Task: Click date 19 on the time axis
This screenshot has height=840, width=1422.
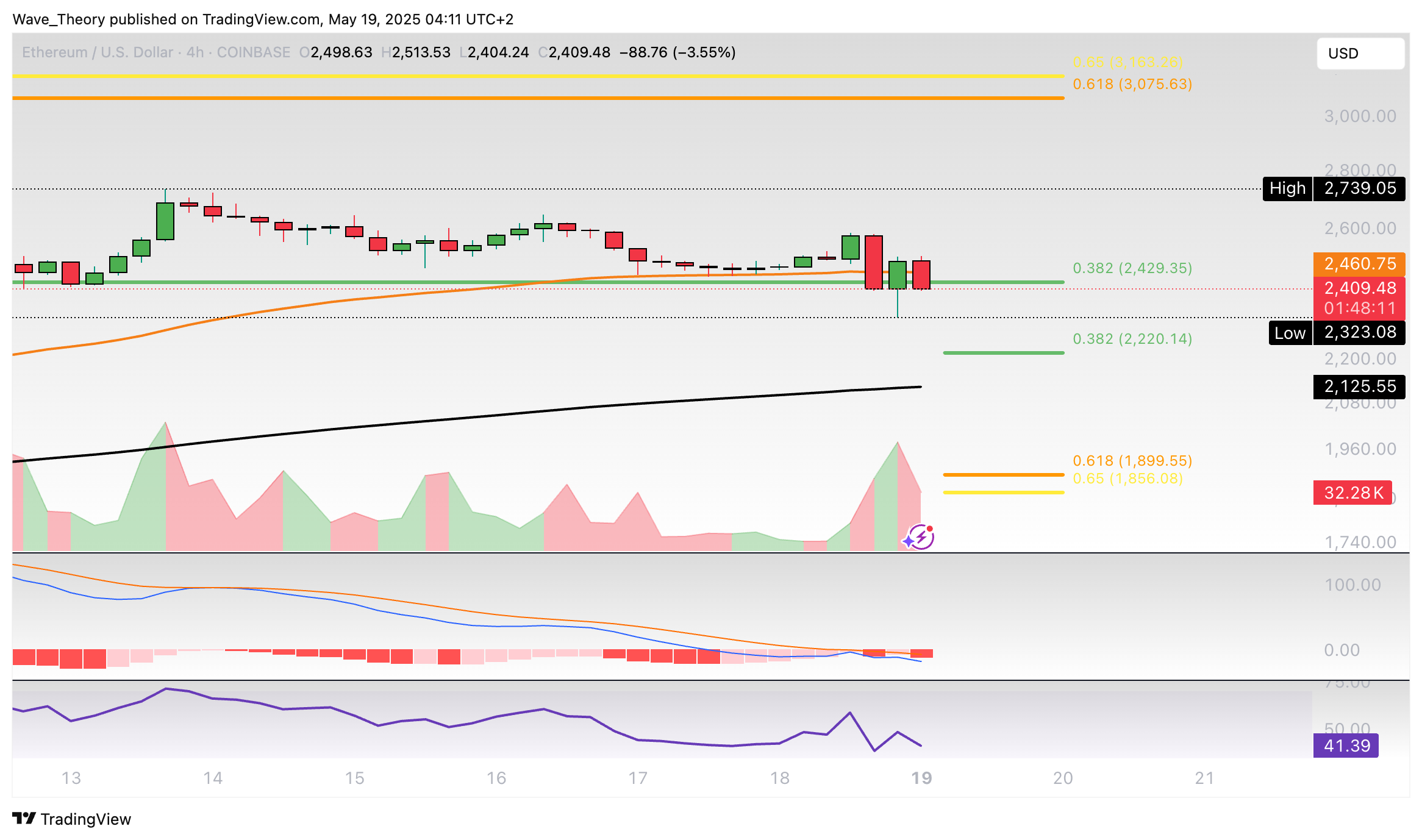Action: [921, 778]
